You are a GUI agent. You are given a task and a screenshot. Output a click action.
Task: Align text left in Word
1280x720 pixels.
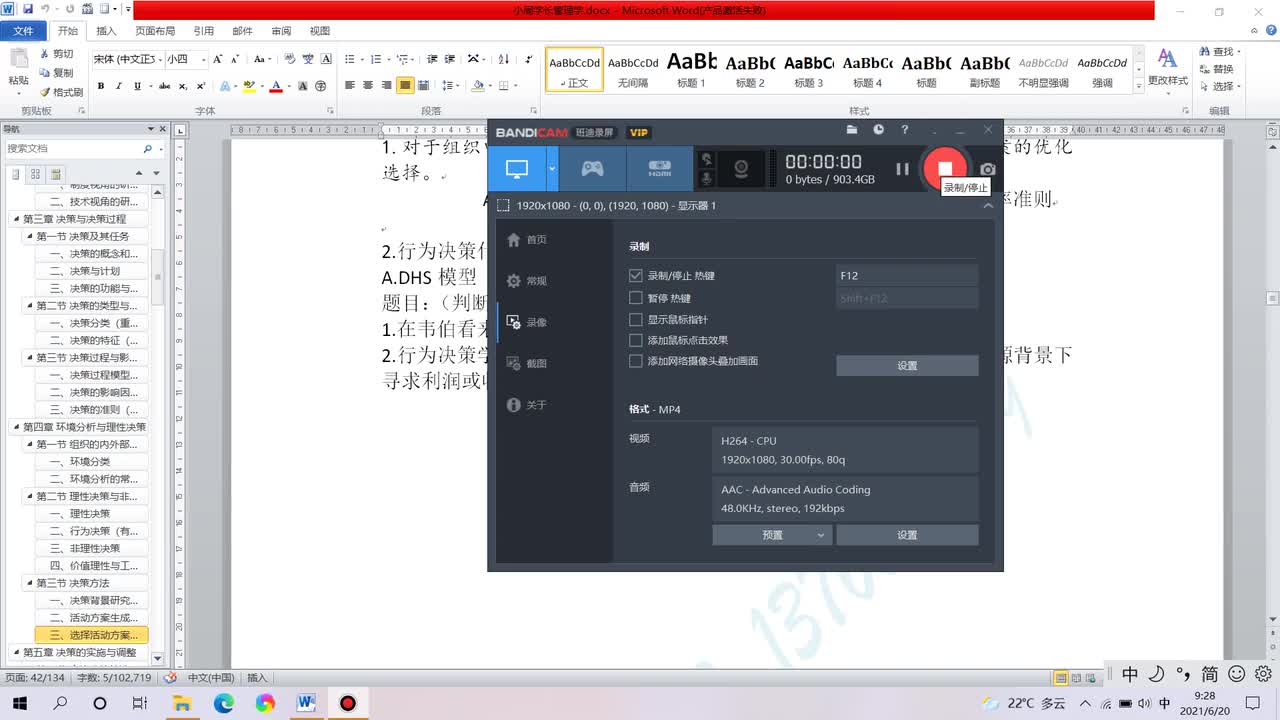[350, 86]
